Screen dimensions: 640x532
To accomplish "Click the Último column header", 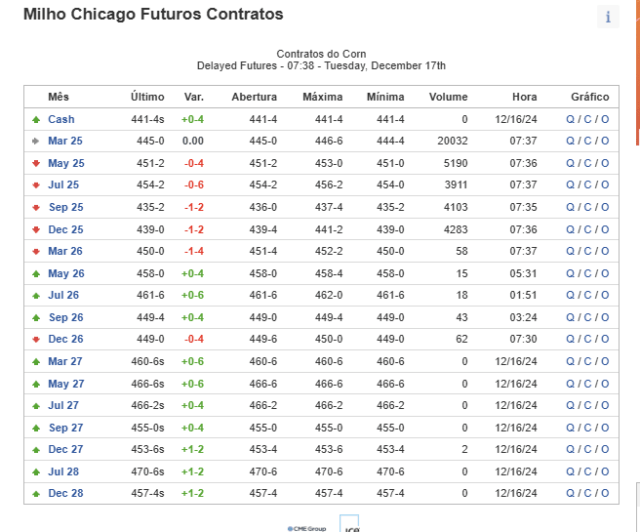I will [147, 97].
